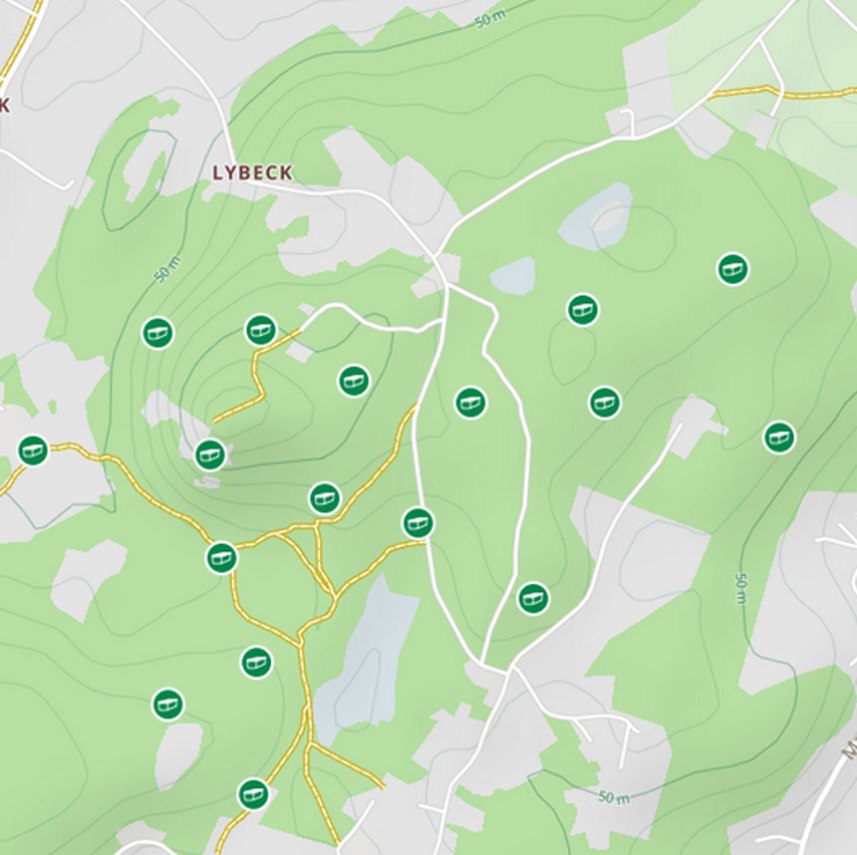Select the marker at the yellow trail's northern end
857x855 pixels.
pyautogui.click(x=260, y=330)
